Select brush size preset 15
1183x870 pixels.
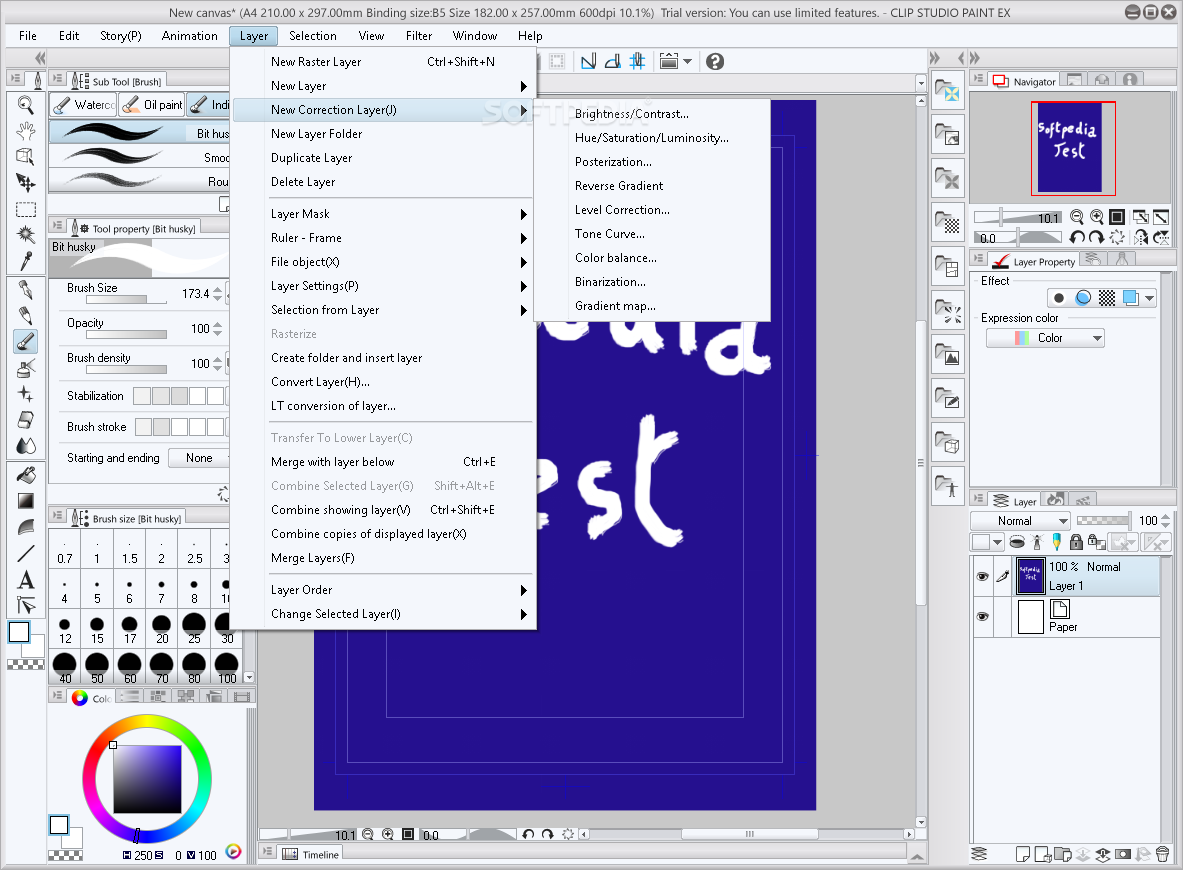point(97,629)
